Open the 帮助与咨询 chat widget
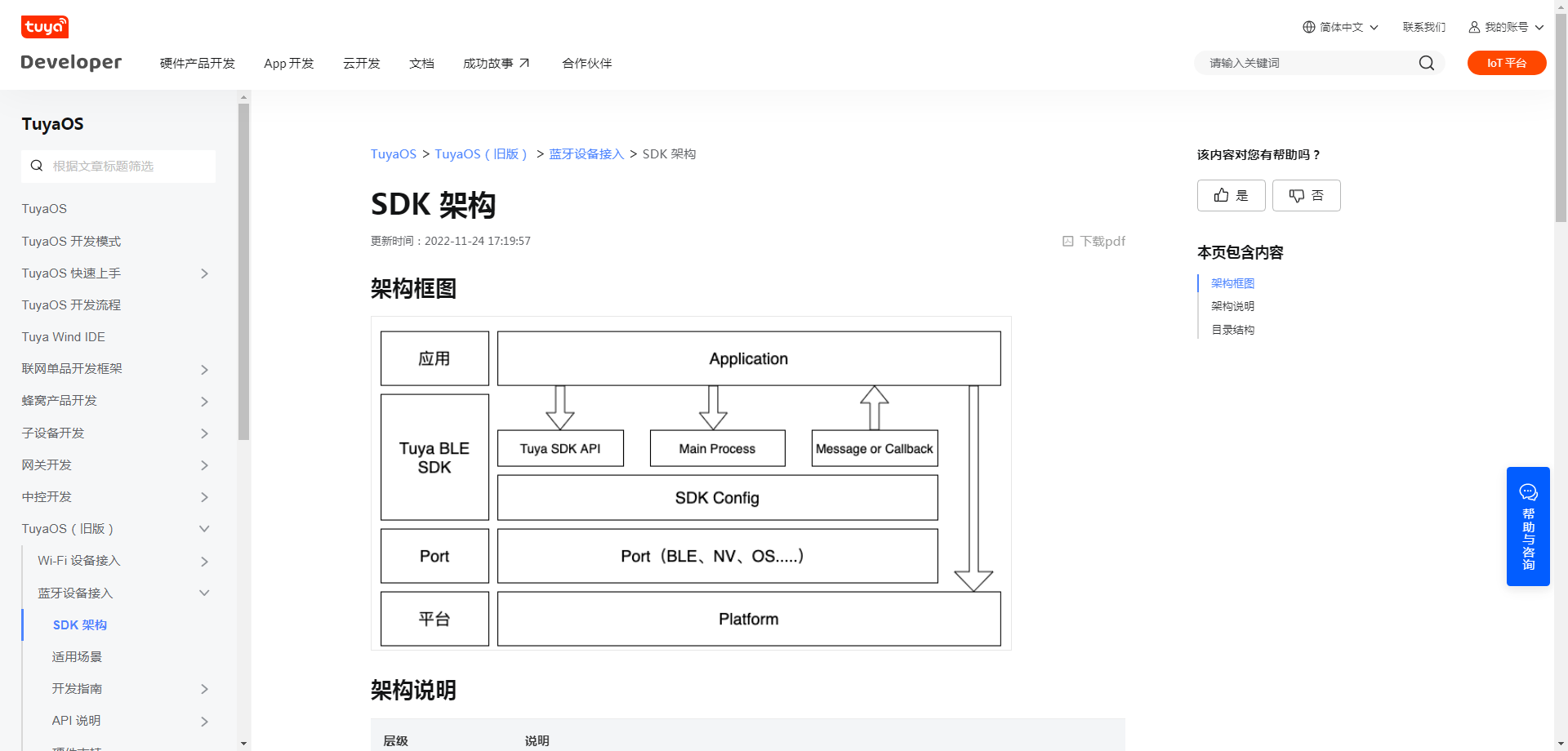 pos(1528,526)
